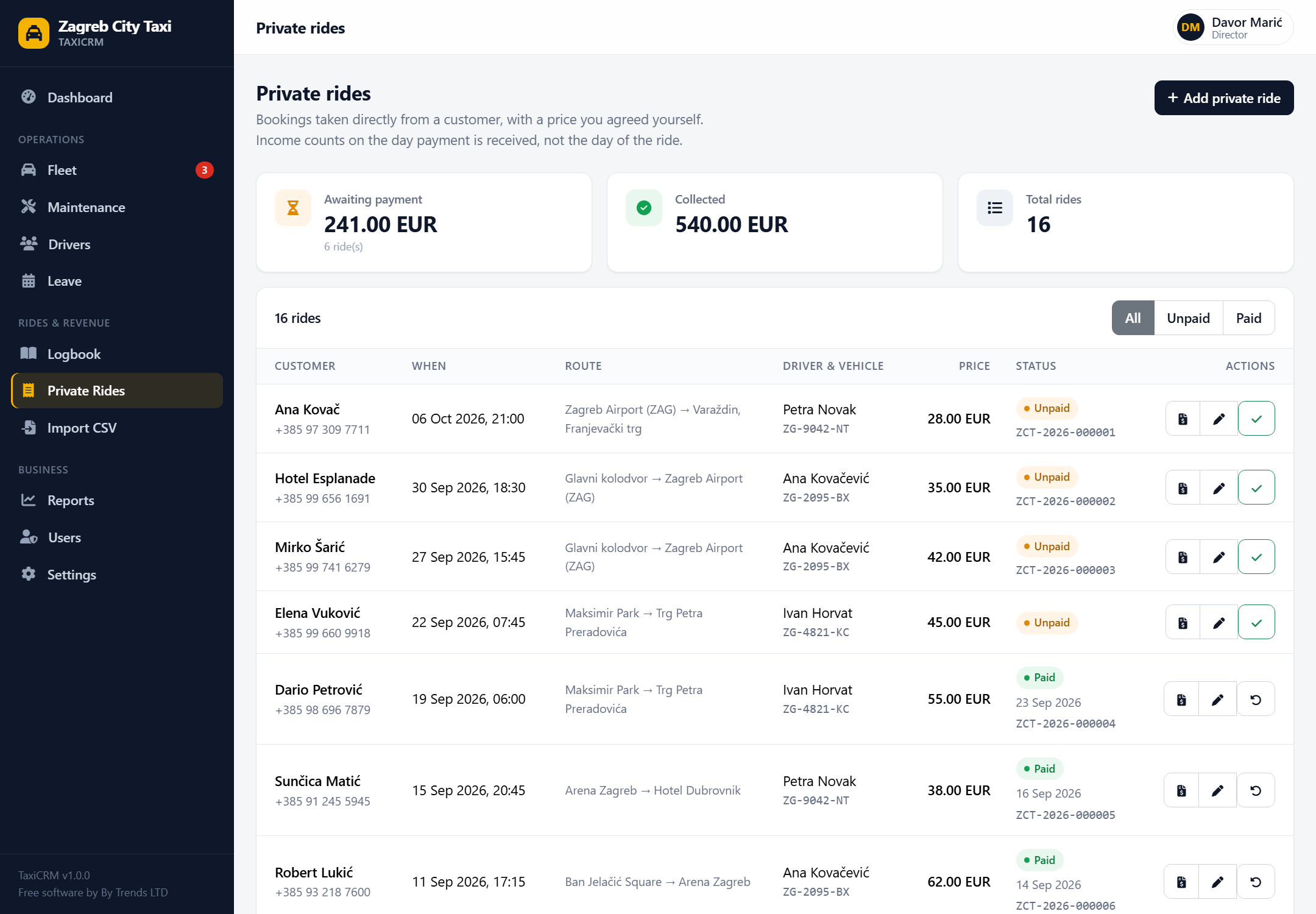Filter rides by Paid
The image size is (1316, 914).
click(1248, 318)
